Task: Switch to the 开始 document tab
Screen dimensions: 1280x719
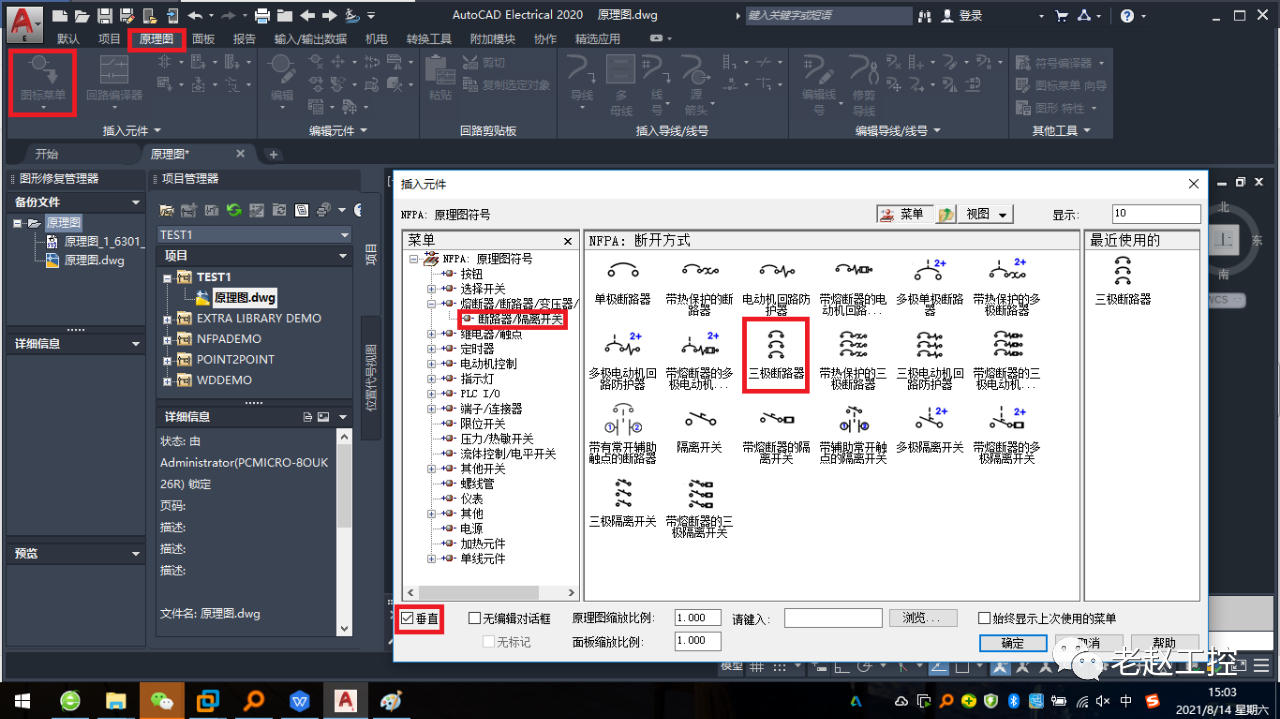Action: 47,154
